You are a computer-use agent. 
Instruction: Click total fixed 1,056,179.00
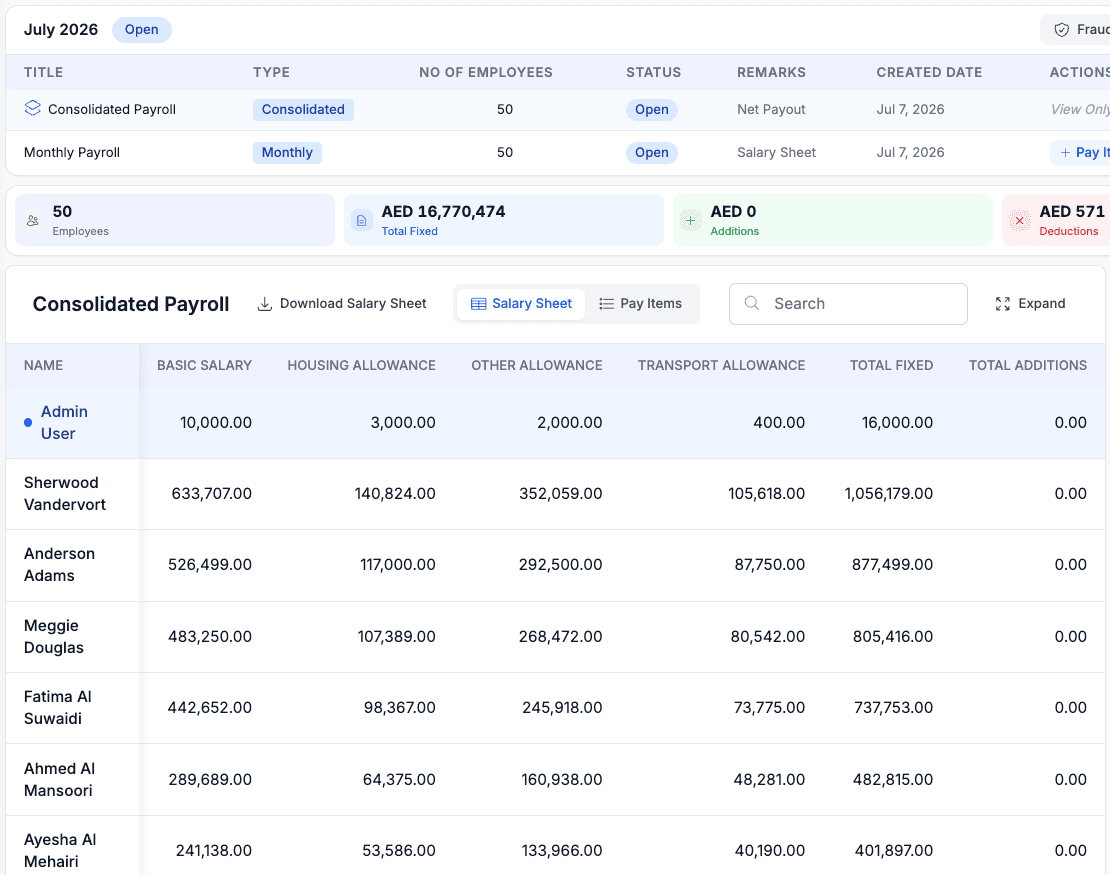pyautogui.click(x=888, y=493)
